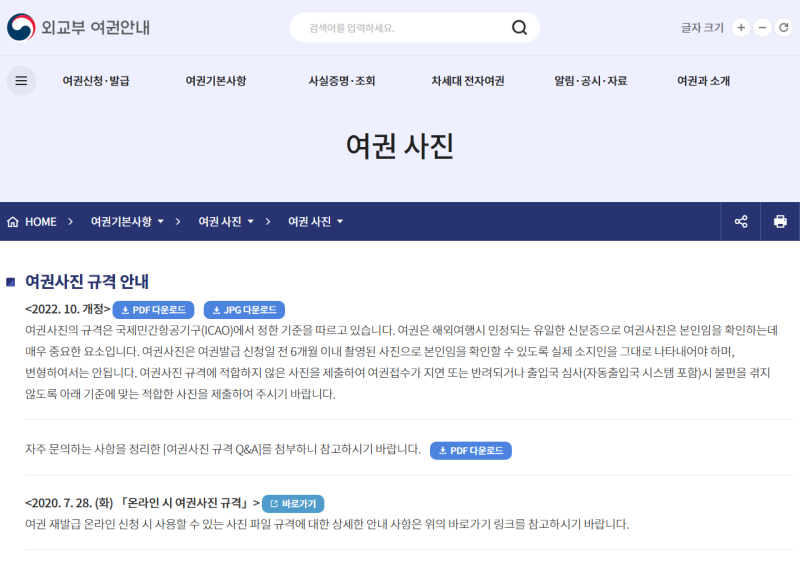The image size is (800, 563).
Task: Expand the last 여권 사진 breadcrumb dropdown
Action: click(x=316, y=222)
